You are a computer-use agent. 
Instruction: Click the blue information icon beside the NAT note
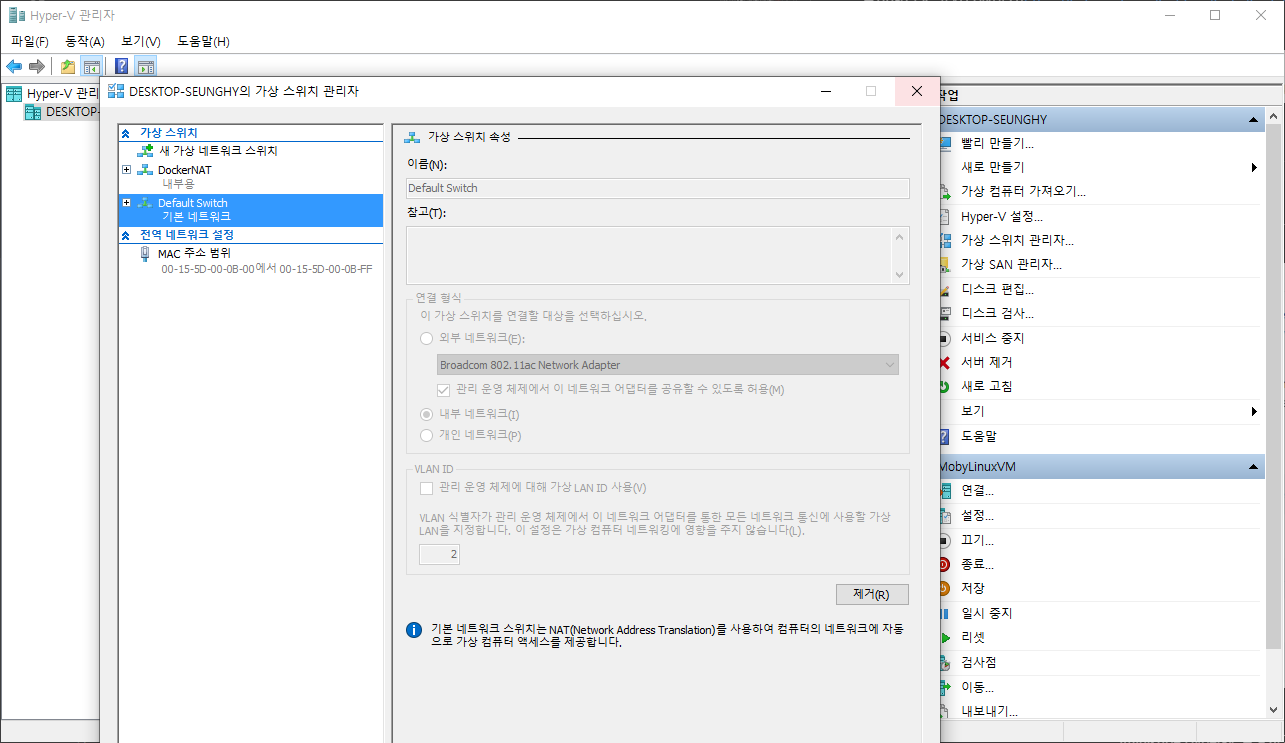pos(413,630)
